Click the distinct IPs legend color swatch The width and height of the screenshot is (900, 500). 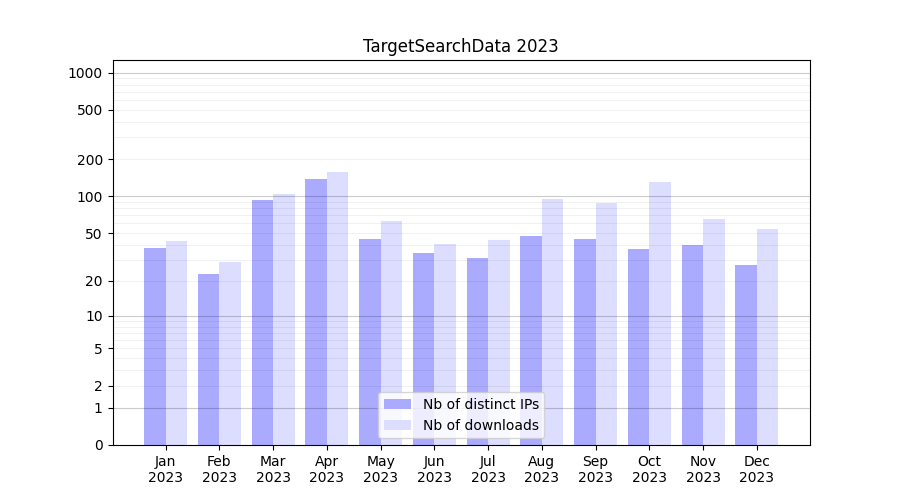397,404
